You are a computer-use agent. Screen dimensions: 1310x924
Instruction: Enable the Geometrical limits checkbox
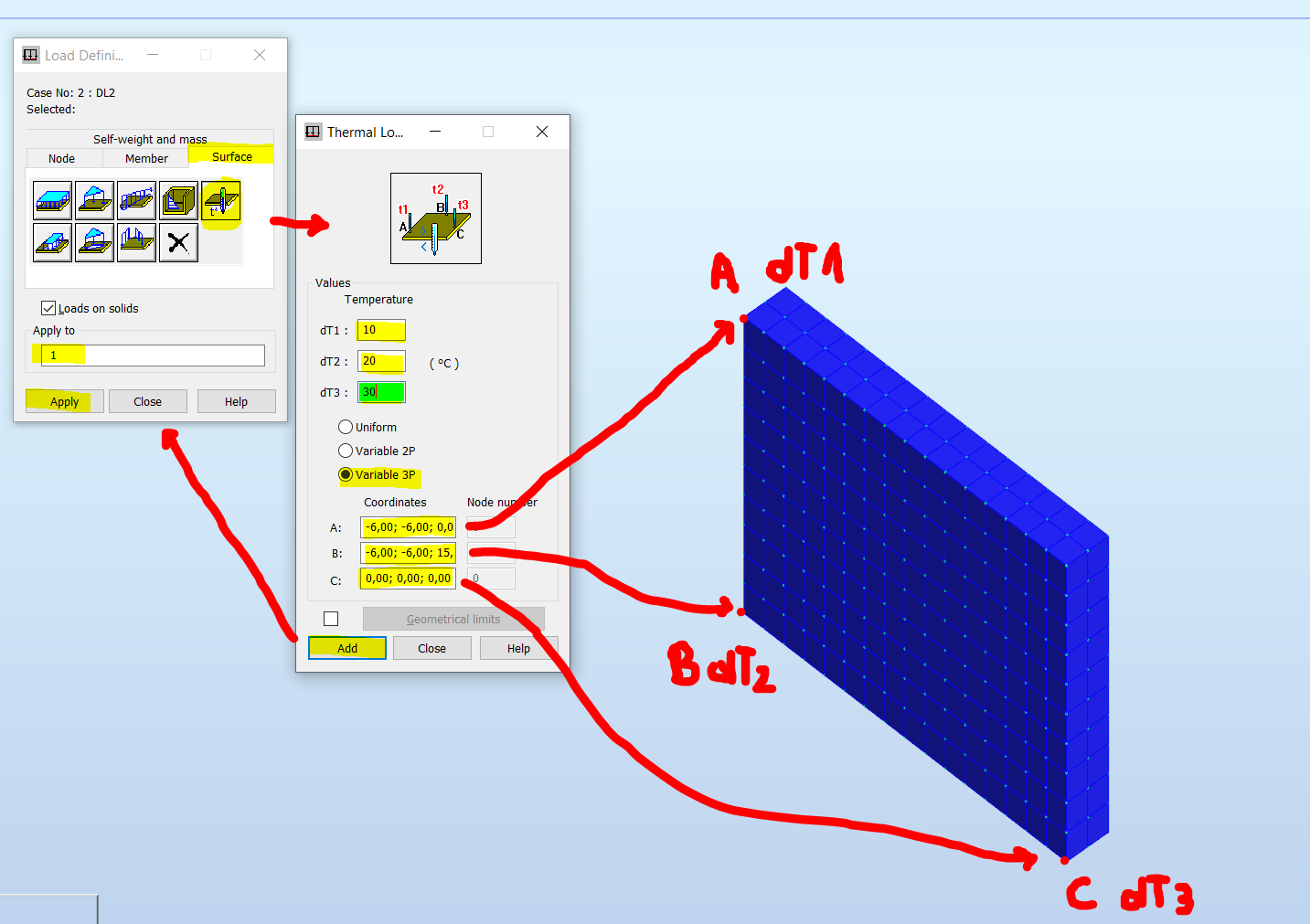331,619
